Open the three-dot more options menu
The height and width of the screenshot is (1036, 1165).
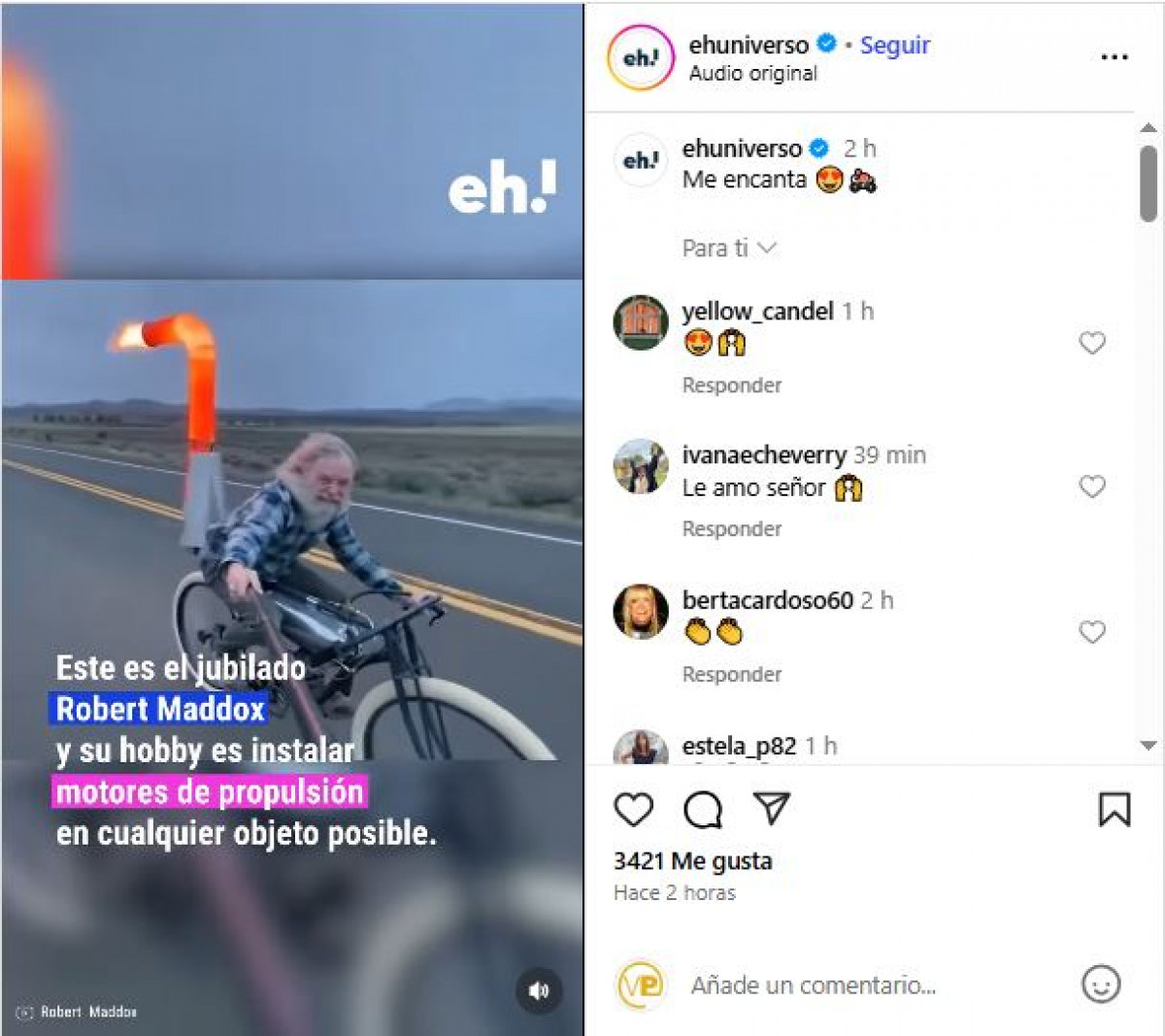(1115, 57)
